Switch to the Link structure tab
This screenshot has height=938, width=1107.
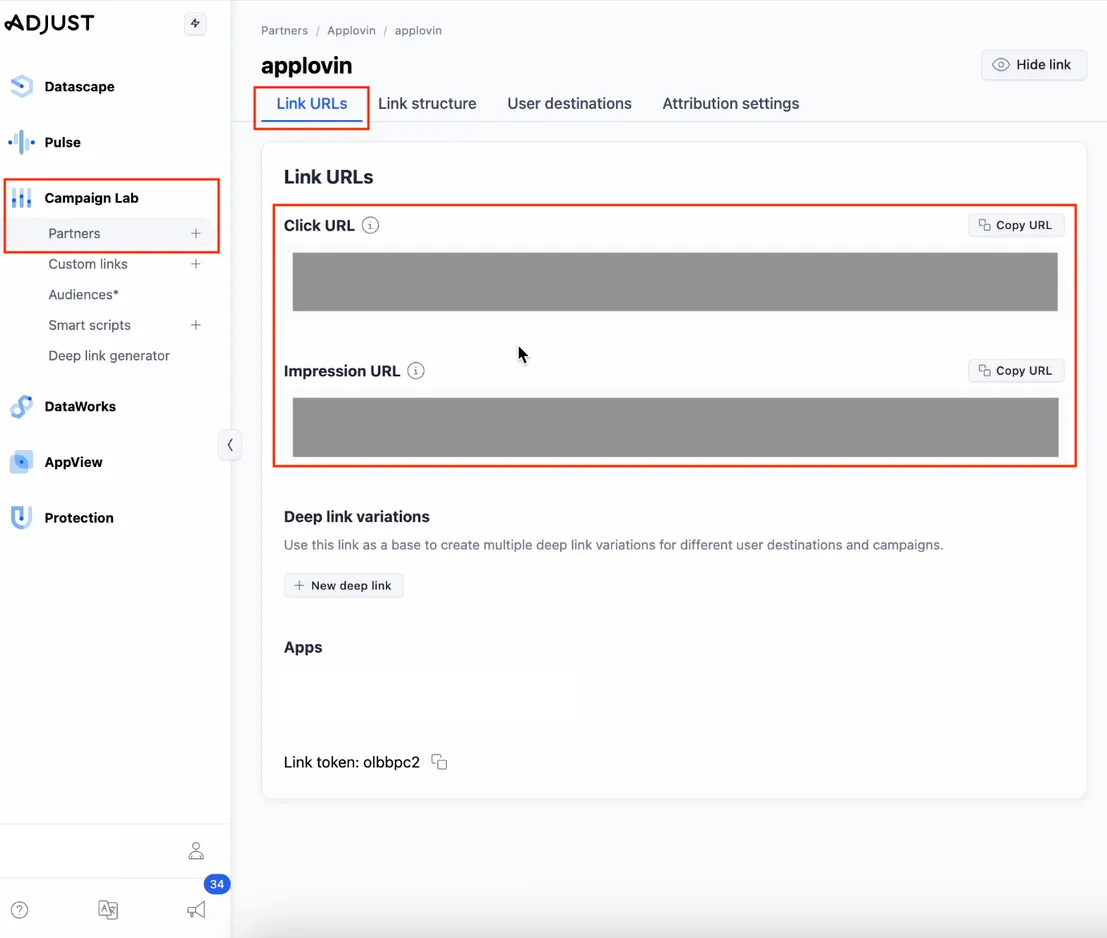tap(427, 103)
